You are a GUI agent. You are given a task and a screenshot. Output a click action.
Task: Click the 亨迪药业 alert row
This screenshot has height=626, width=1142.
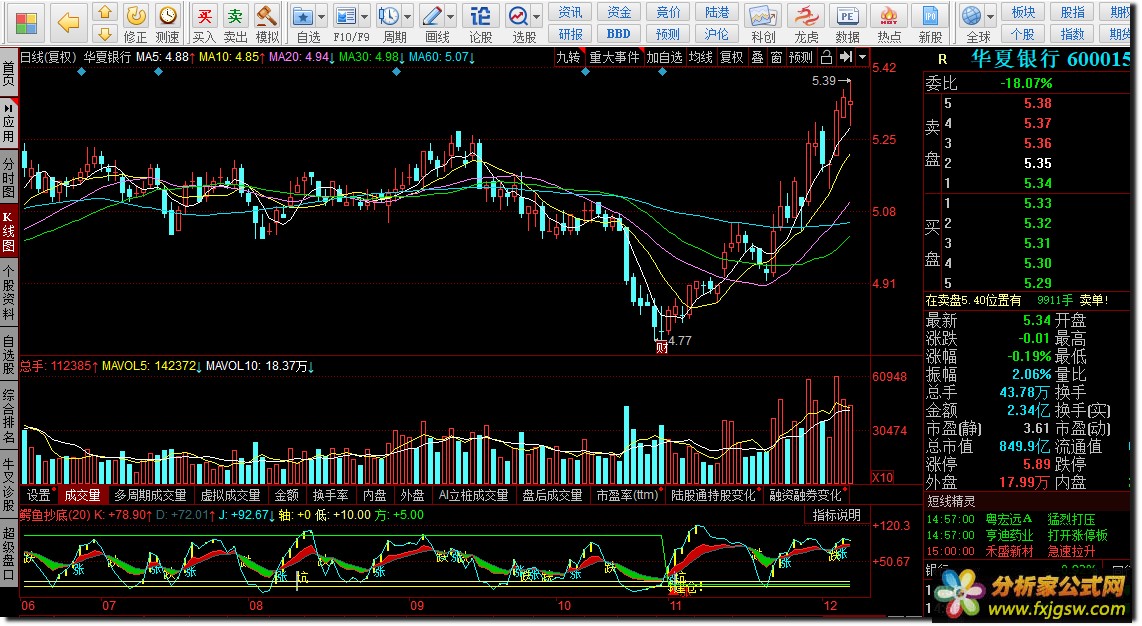pos(1018,535)
